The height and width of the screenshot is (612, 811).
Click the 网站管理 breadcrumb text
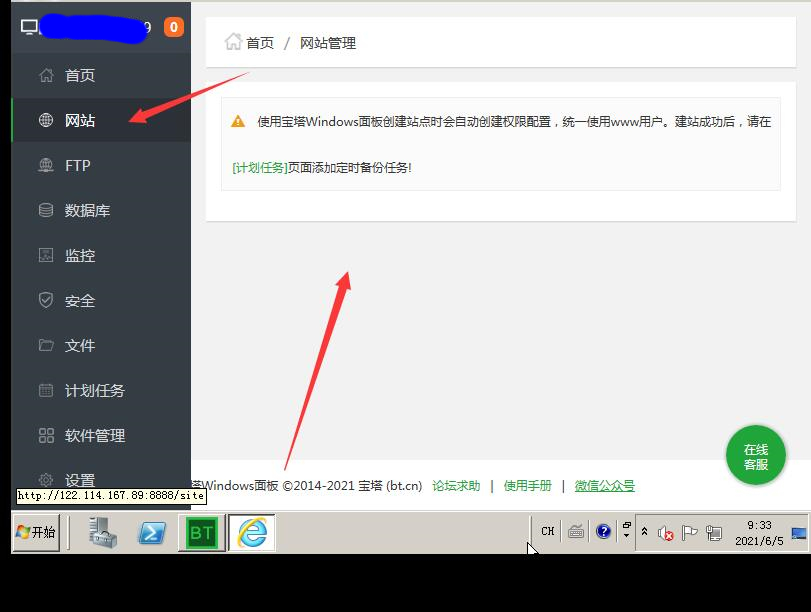pos(328,43)
